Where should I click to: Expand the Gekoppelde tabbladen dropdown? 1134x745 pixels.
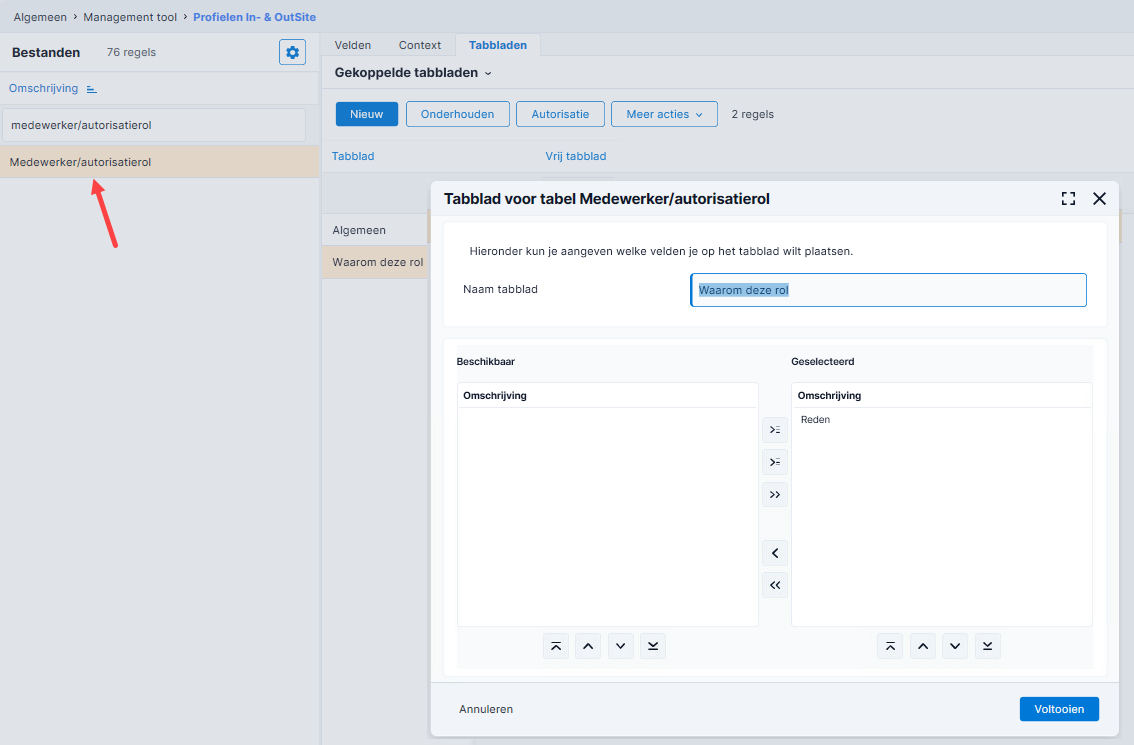click(x=413, y=73)
